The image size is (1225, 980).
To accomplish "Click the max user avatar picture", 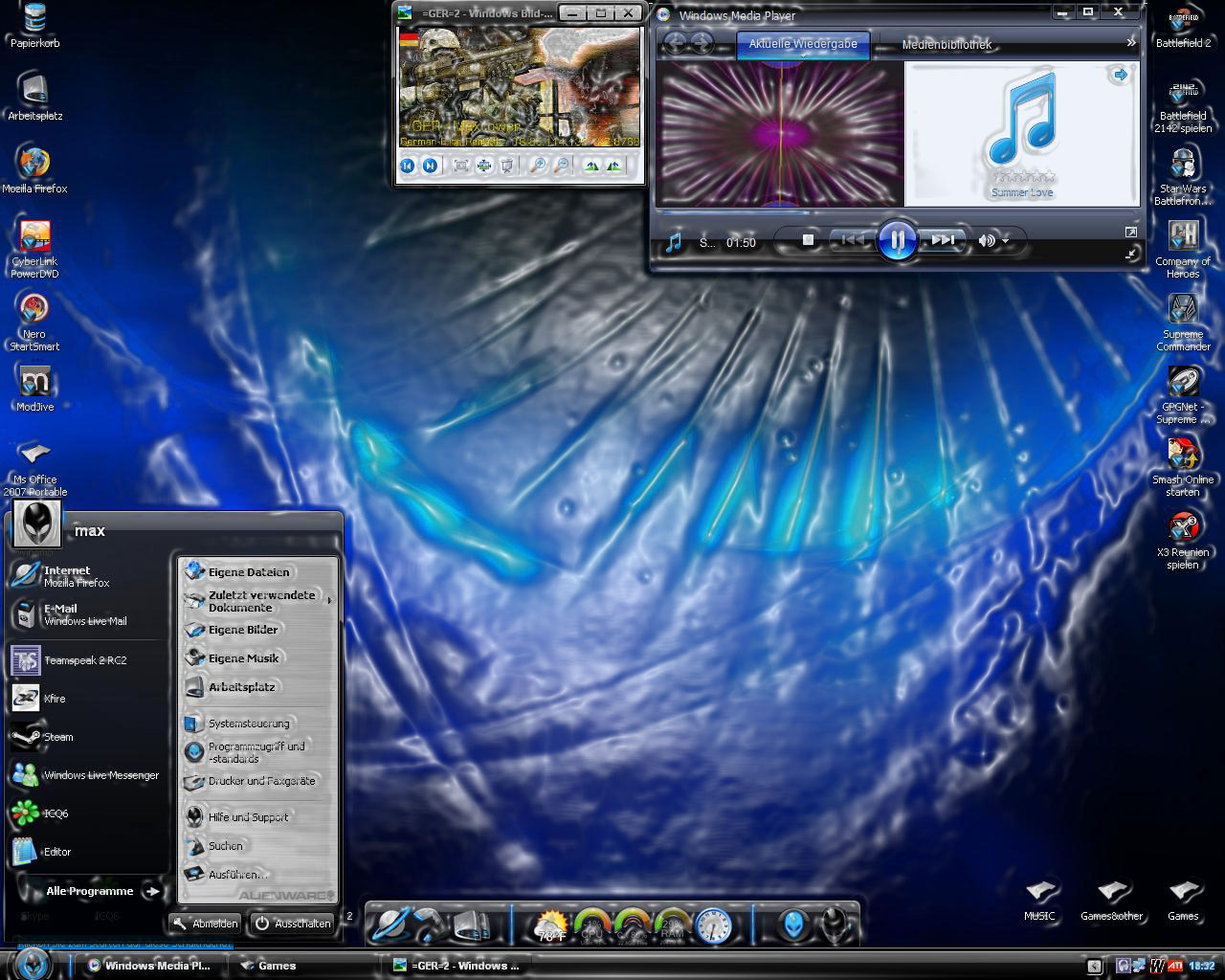I will [37, 523].
